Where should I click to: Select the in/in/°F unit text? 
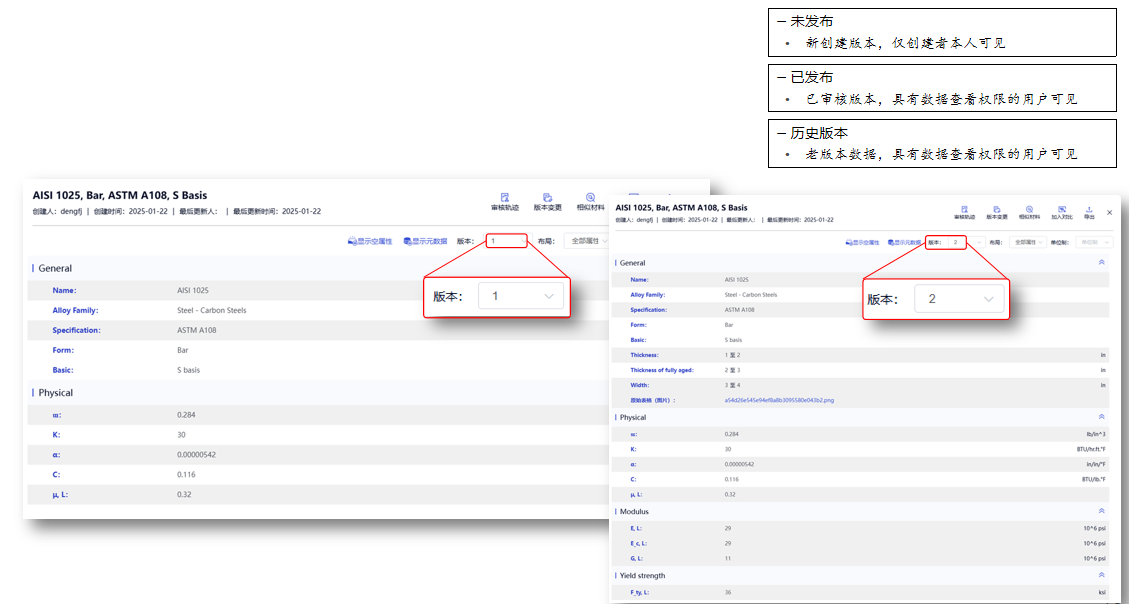[1094, 464]
